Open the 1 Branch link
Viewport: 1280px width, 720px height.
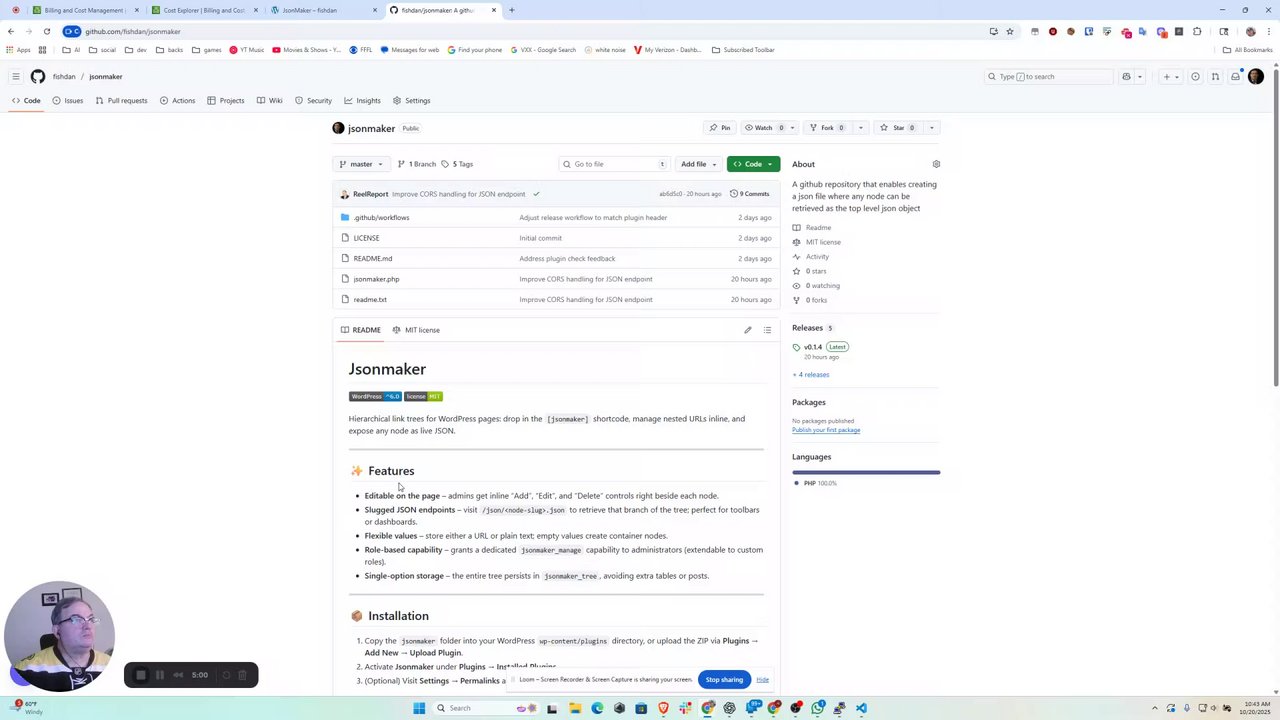click(416, 164)
